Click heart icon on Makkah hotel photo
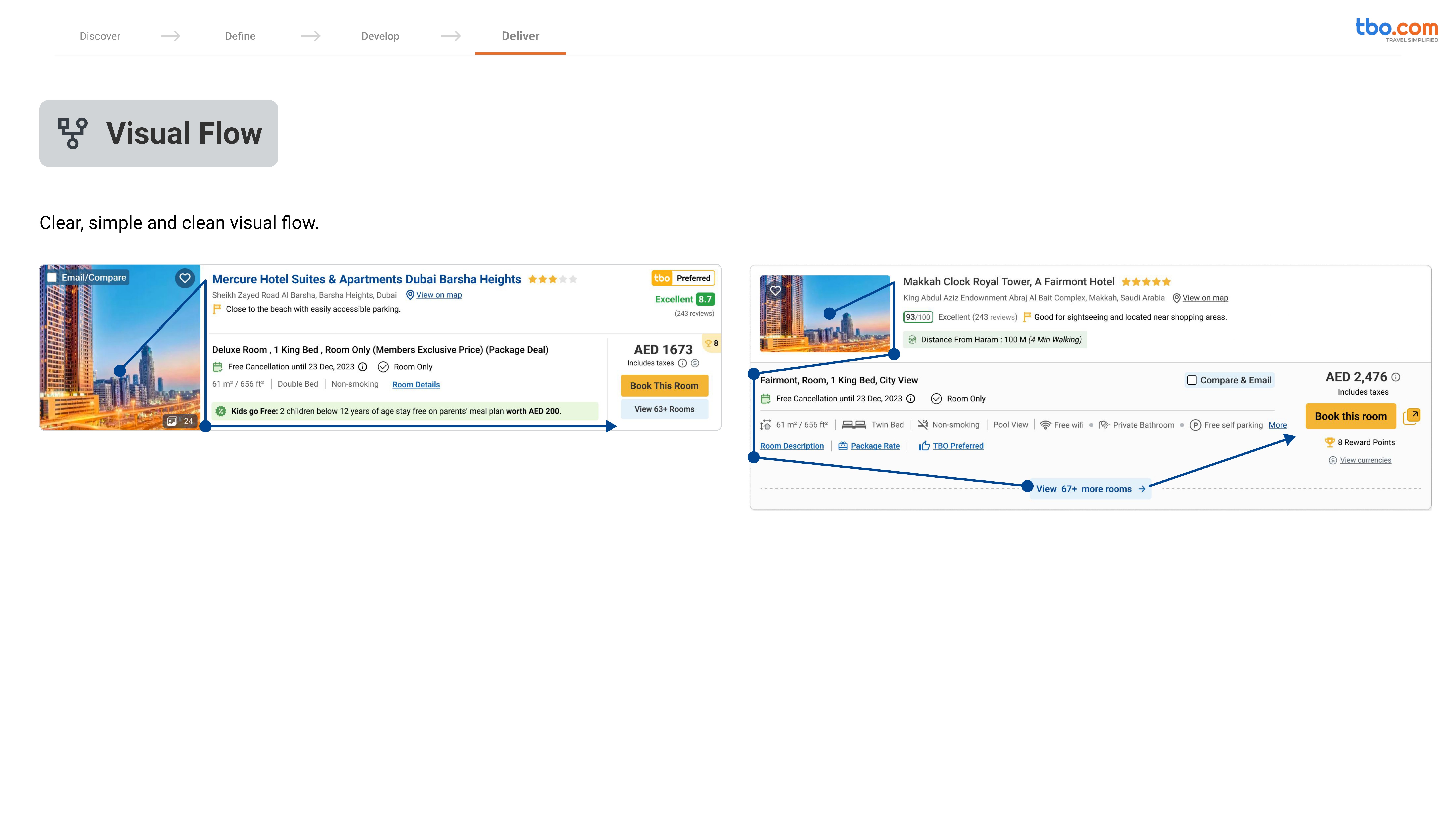Screen dimensions: 1456x819 [x=776, y=290]
